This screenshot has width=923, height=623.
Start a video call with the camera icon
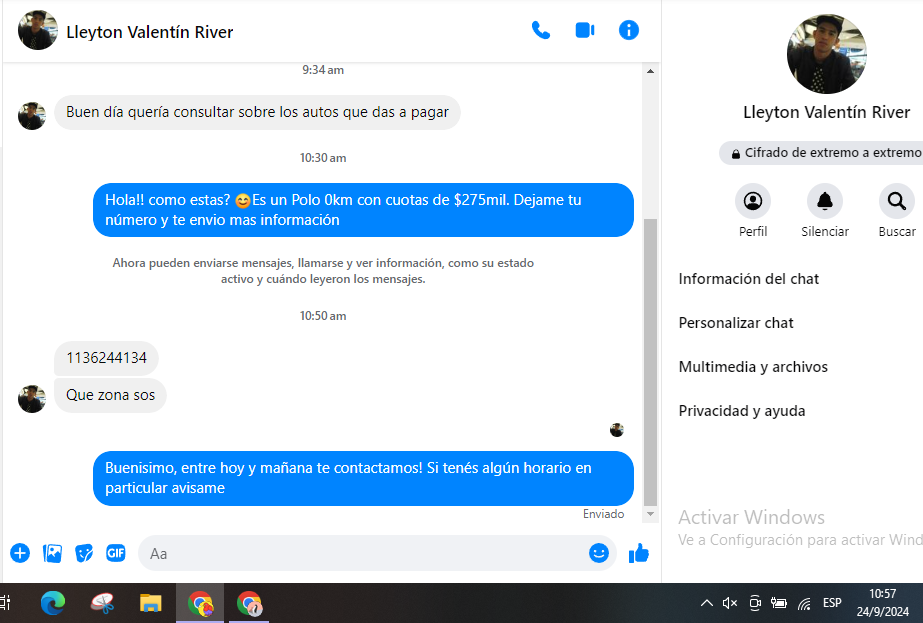tap(585, 30)
